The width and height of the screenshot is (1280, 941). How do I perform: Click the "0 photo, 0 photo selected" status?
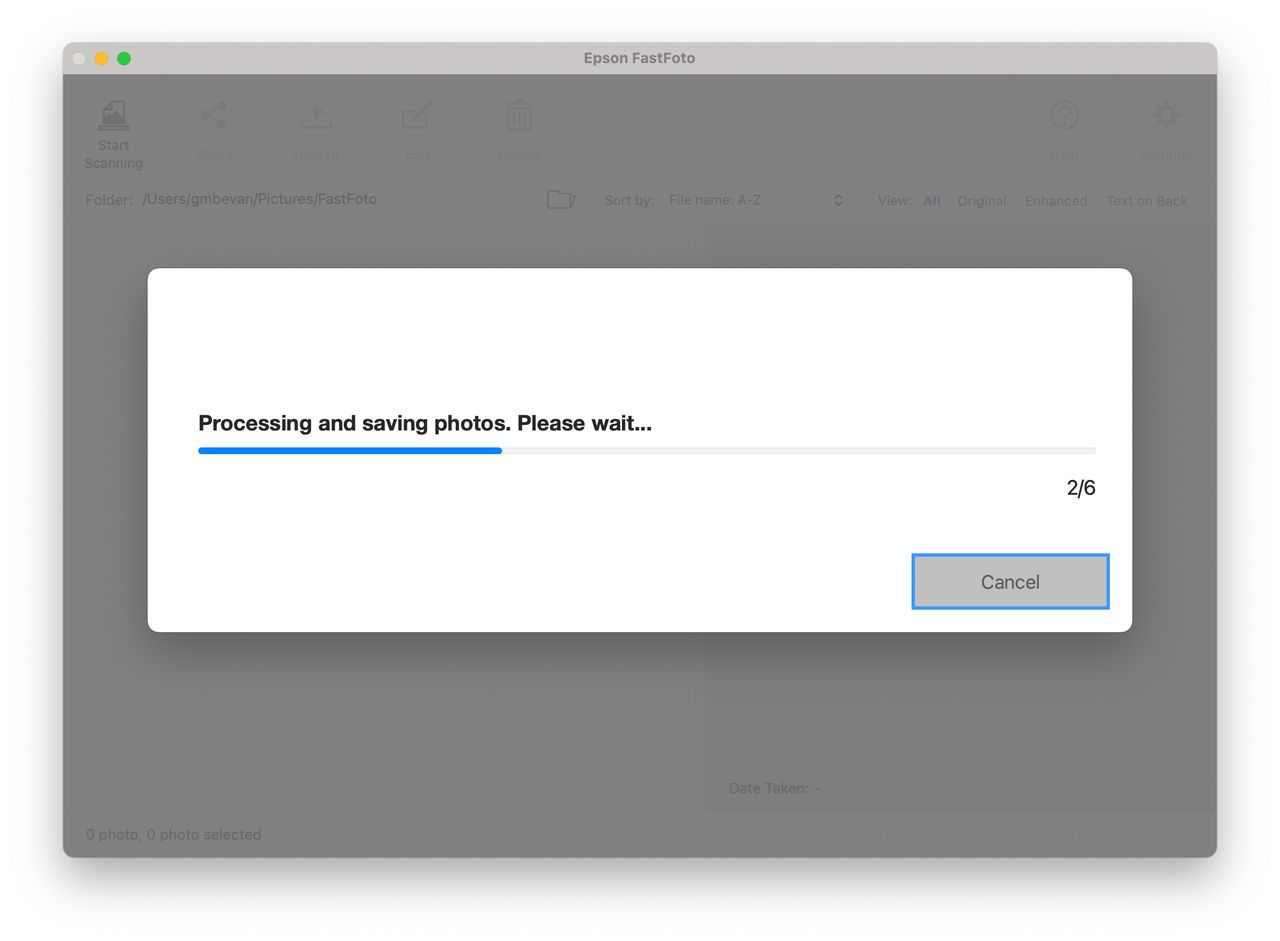173,834
